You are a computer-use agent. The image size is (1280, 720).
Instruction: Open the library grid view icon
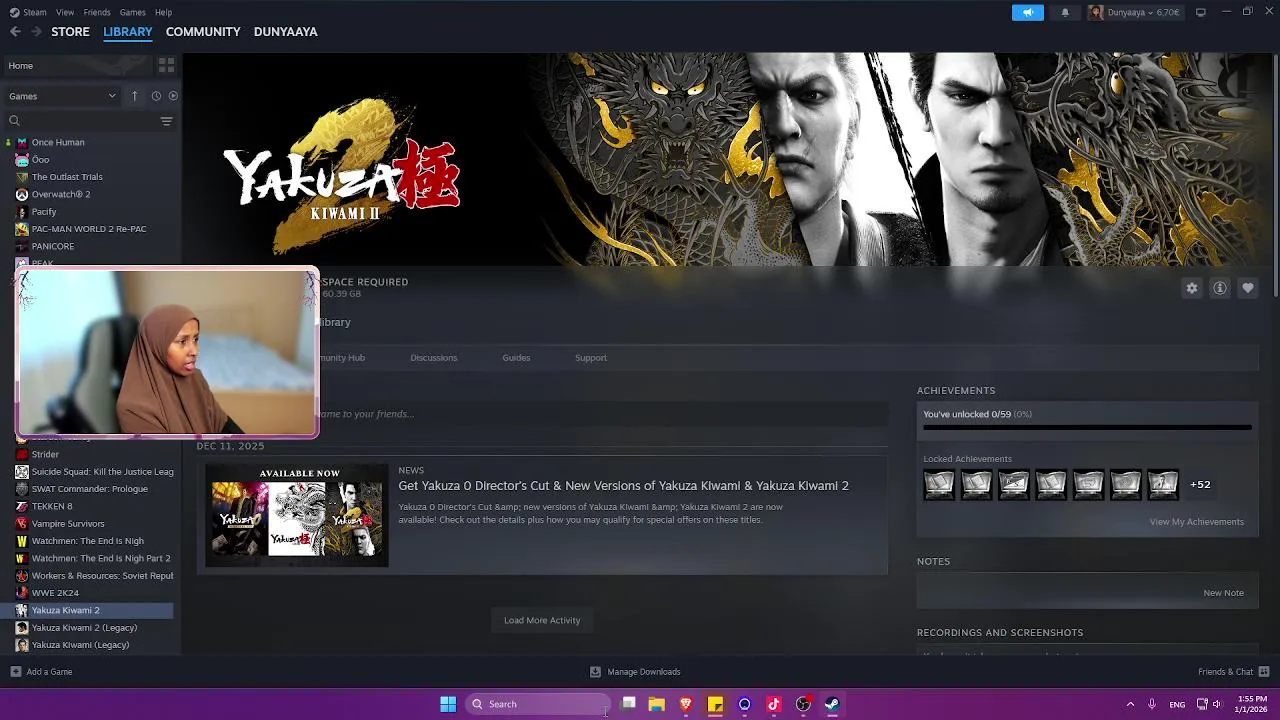coord(166,65)
